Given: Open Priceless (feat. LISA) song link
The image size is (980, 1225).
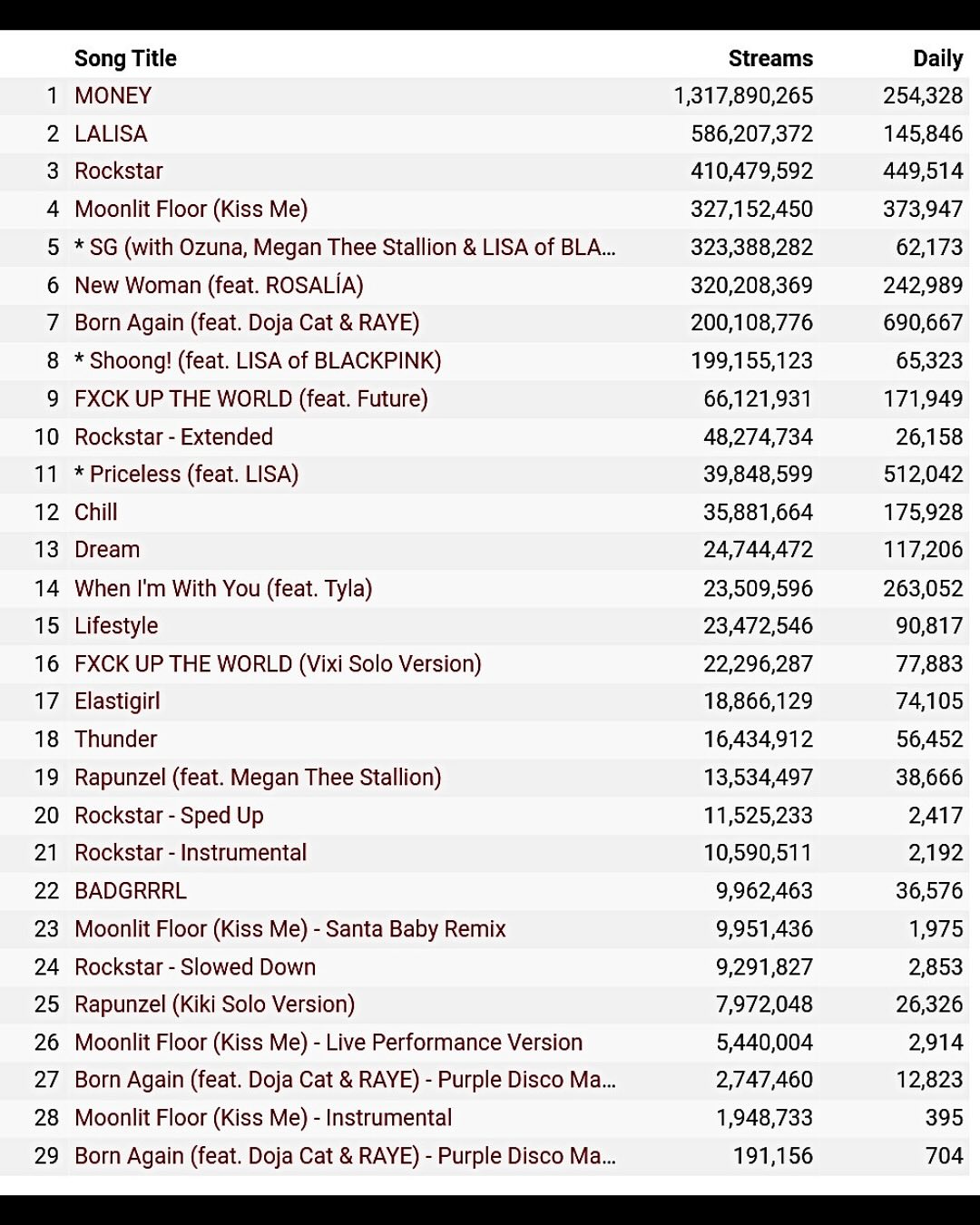Looking at the screenshot, I should (194, 475).
